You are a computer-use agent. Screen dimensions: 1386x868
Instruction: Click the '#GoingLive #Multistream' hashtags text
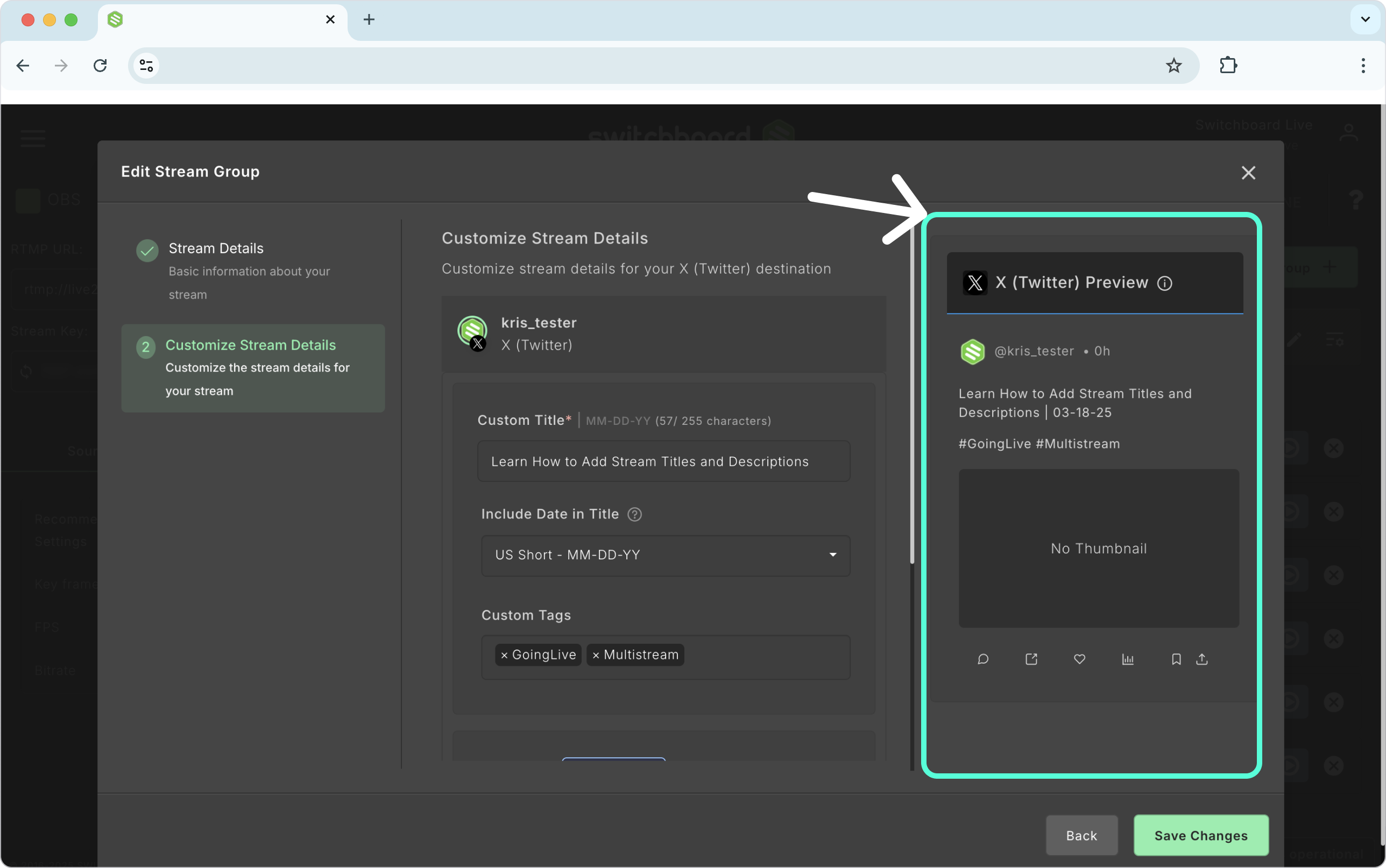[1039, 444]
